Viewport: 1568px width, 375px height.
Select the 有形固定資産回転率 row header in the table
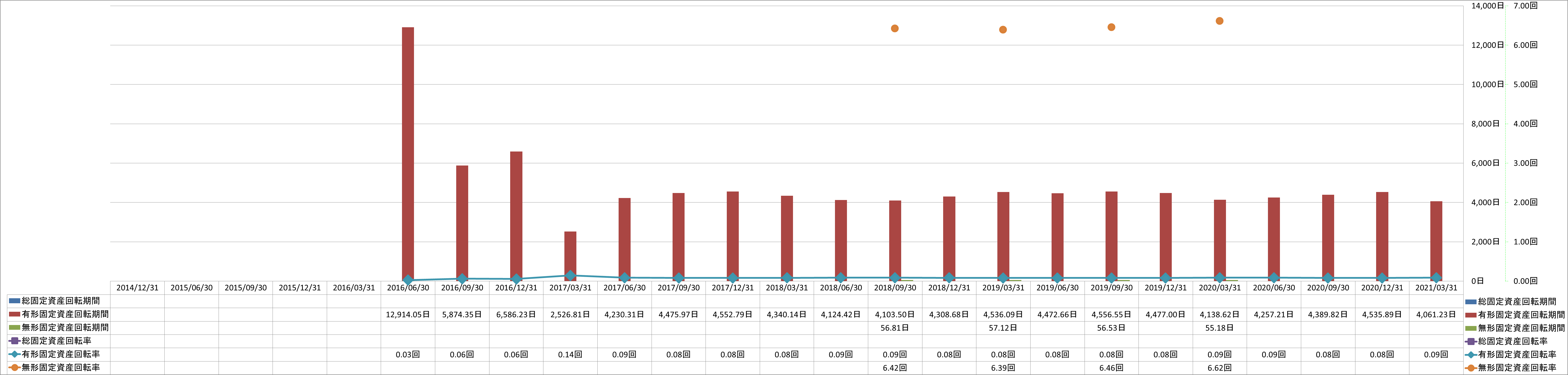[58, 354]
